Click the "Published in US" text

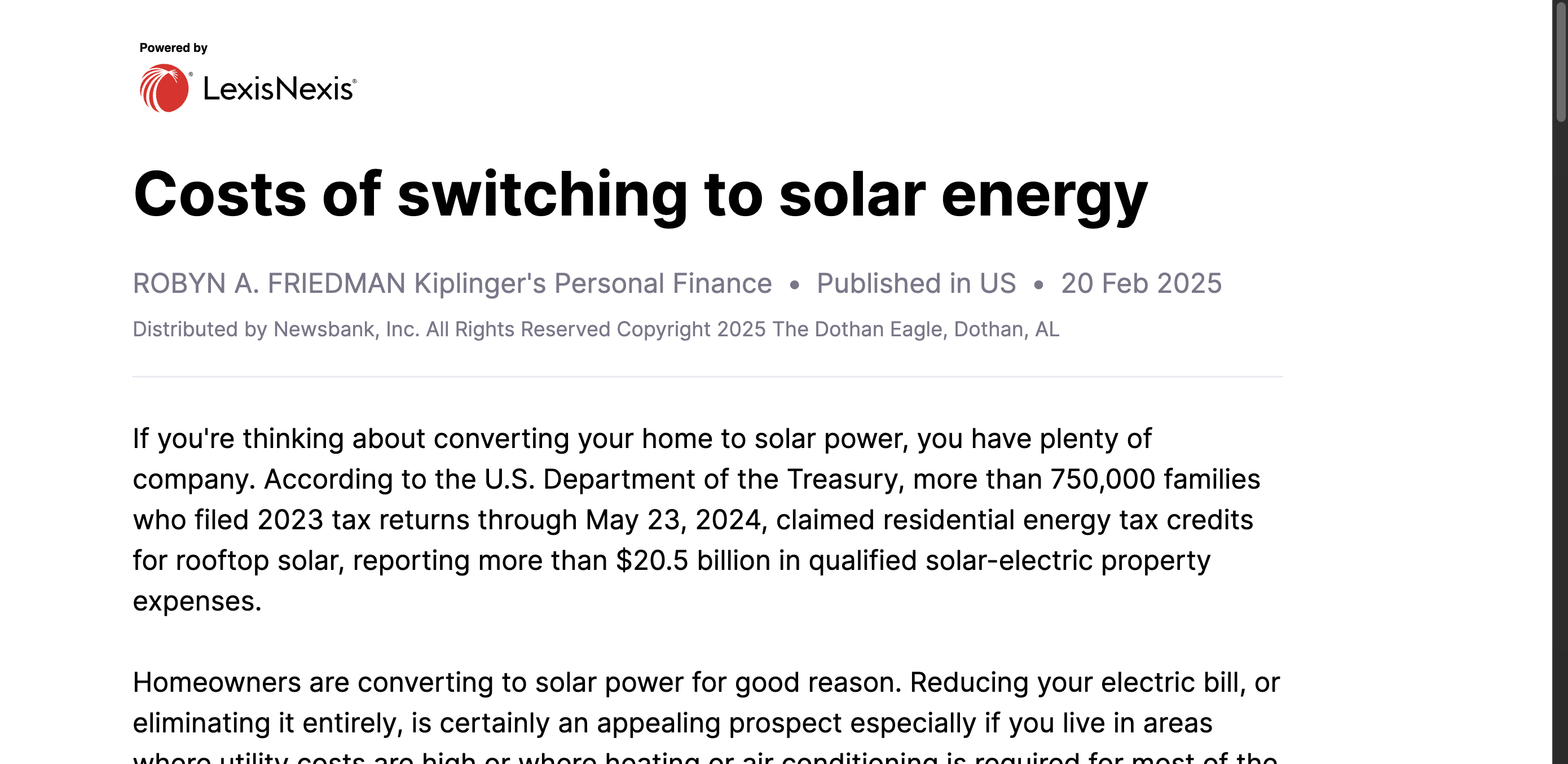916,284
